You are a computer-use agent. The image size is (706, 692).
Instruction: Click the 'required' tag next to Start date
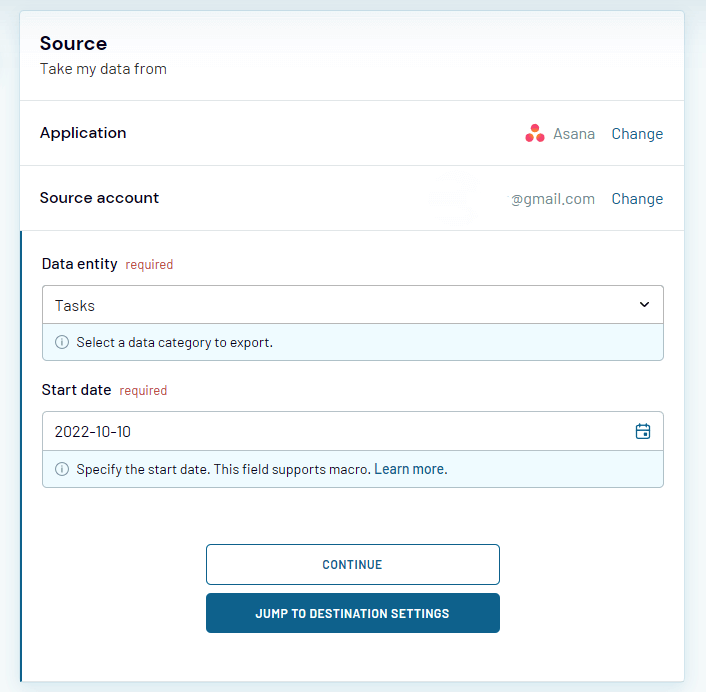[x=143, y=391]
